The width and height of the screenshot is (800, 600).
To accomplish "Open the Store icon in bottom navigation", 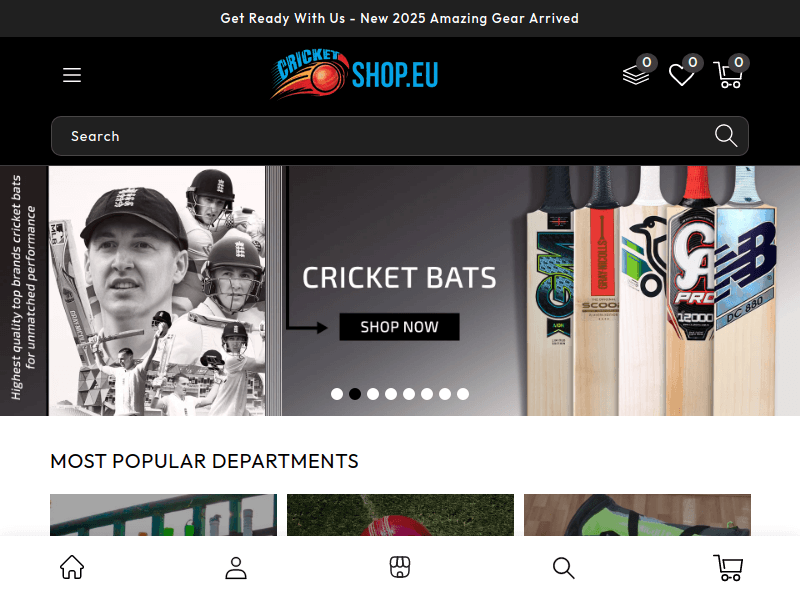I will [399, 567].
